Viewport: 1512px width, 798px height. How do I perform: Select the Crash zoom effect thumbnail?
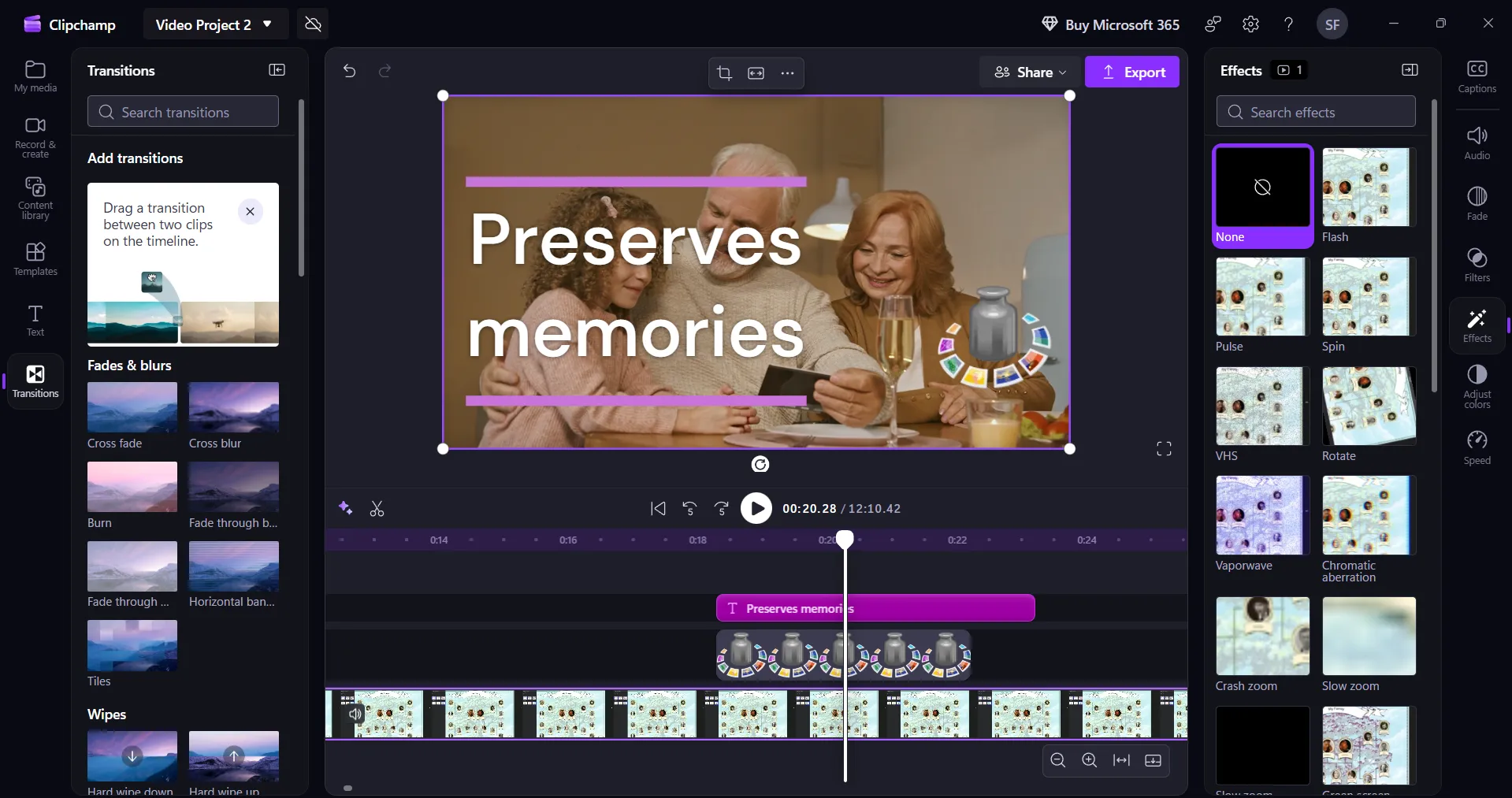[x=1261, y=636]
